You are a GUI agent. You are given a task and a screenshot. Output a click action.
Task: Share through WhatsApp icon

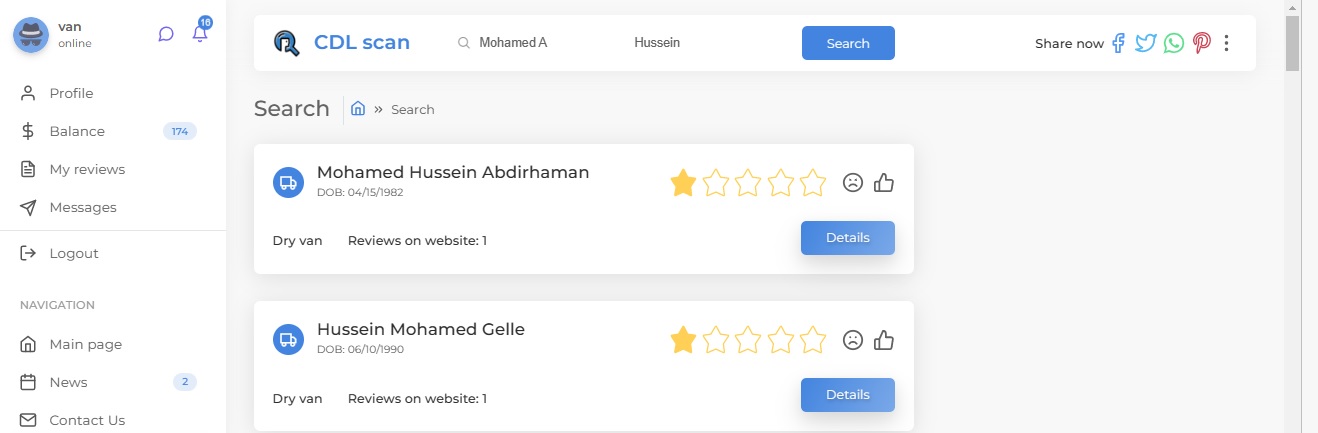(1173, 43)
